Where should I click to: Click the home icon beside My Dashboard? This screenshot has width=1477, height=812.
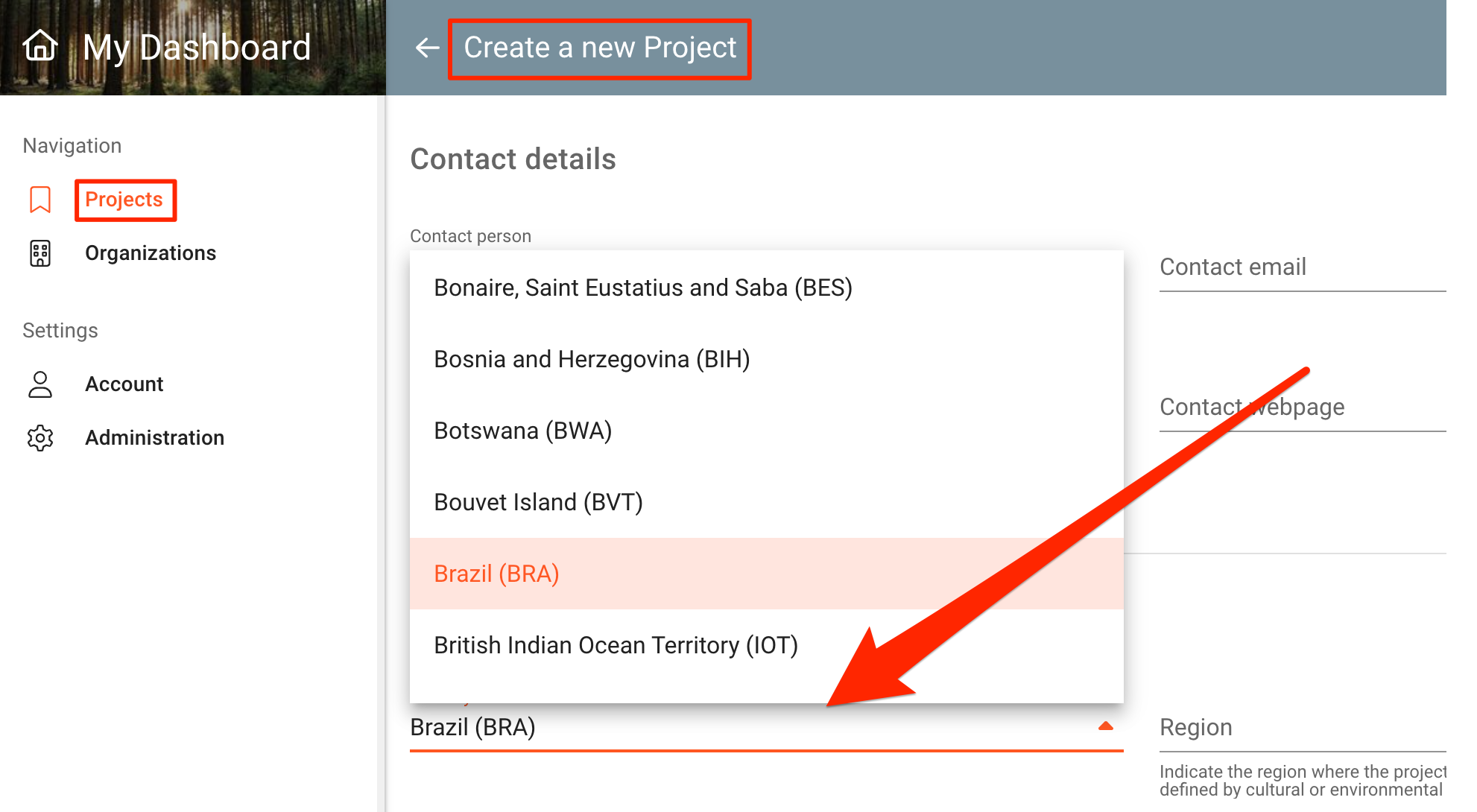tap(40, 46)
